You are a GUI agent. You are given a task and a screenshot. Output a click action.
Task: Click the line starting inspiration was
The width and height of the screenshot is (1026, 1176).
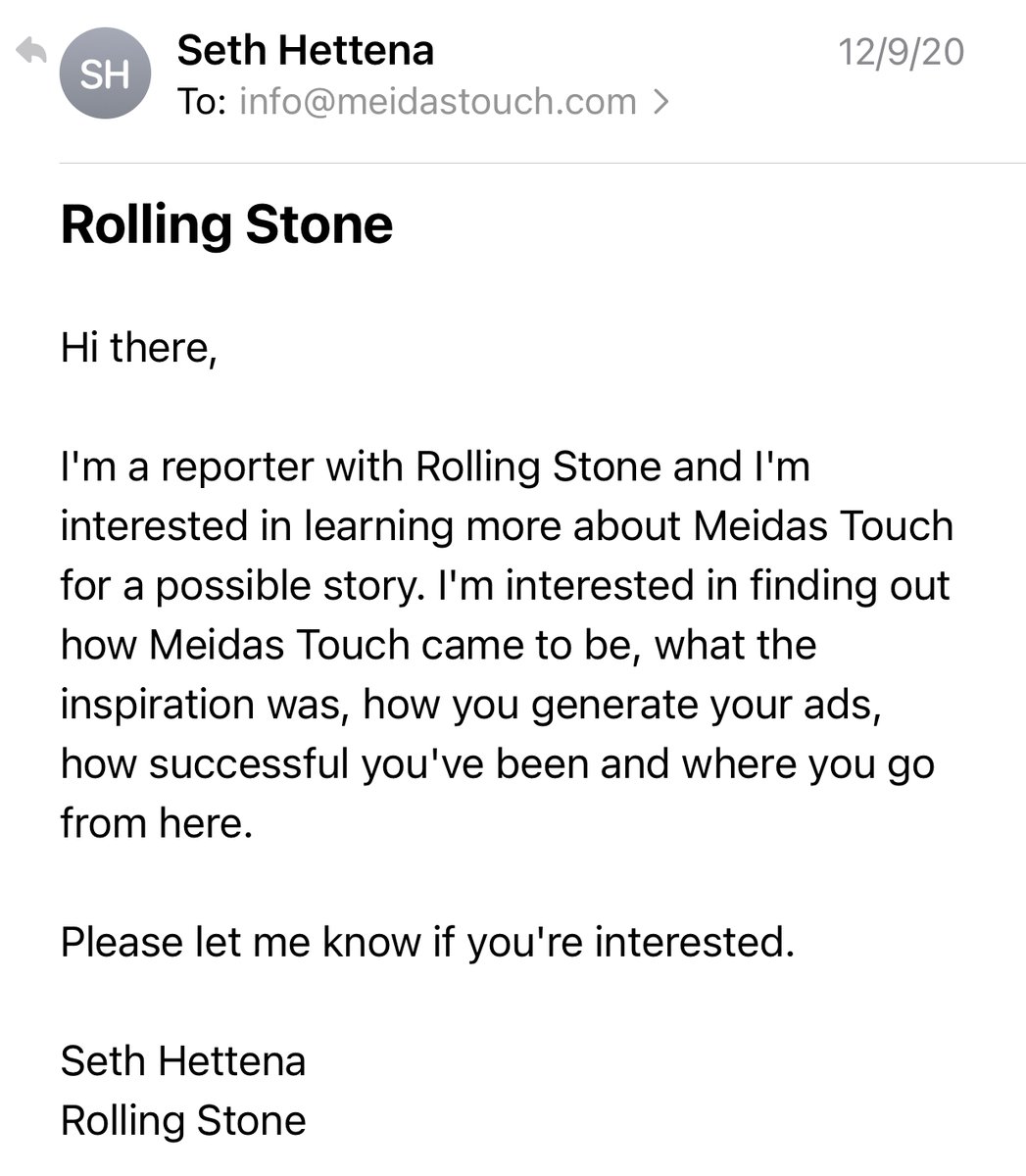pos(470,705)
